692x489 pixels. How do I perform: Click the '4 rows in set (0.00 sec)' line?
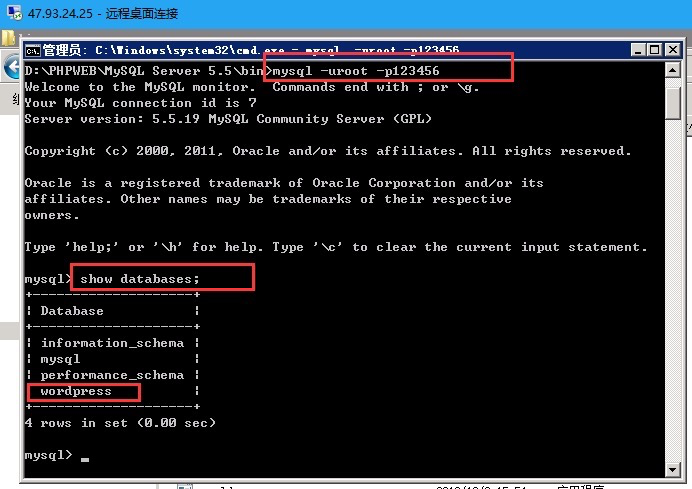click(120, 423)
